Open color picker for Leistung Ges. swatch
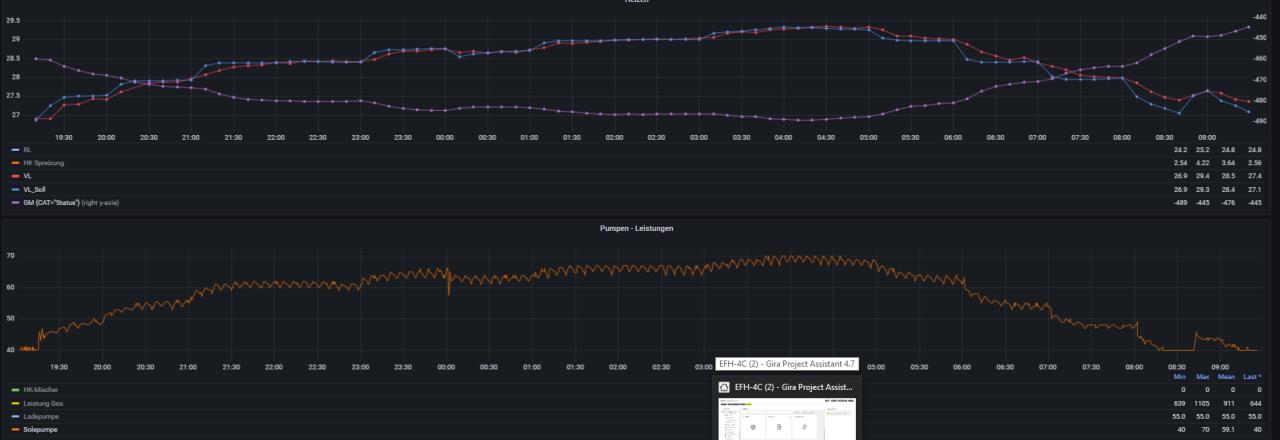1280x440 pixels. click(x=14, y=402)
